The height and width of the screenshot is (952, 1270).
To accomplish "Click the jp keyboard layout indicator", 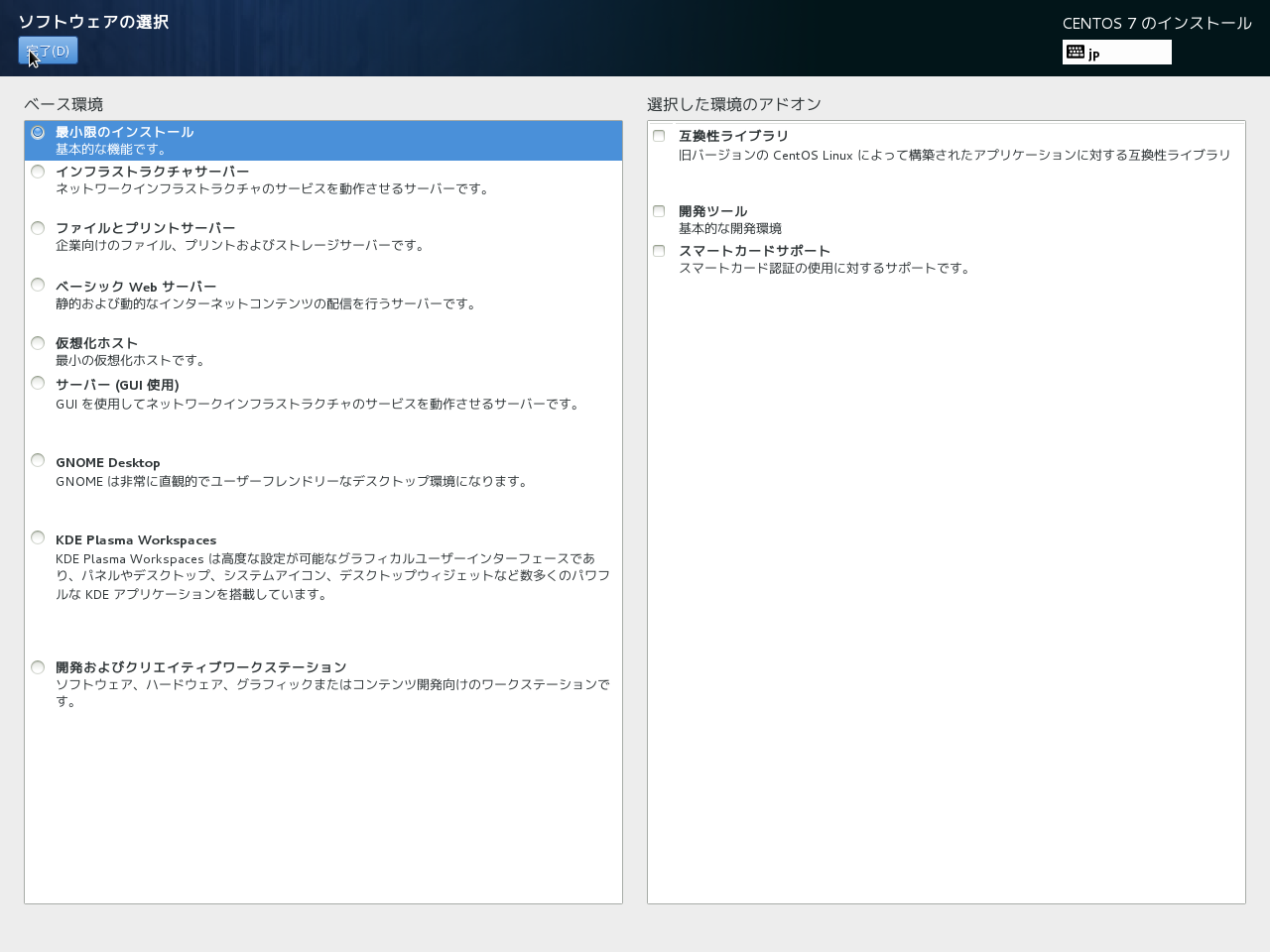I will 1116,53.
